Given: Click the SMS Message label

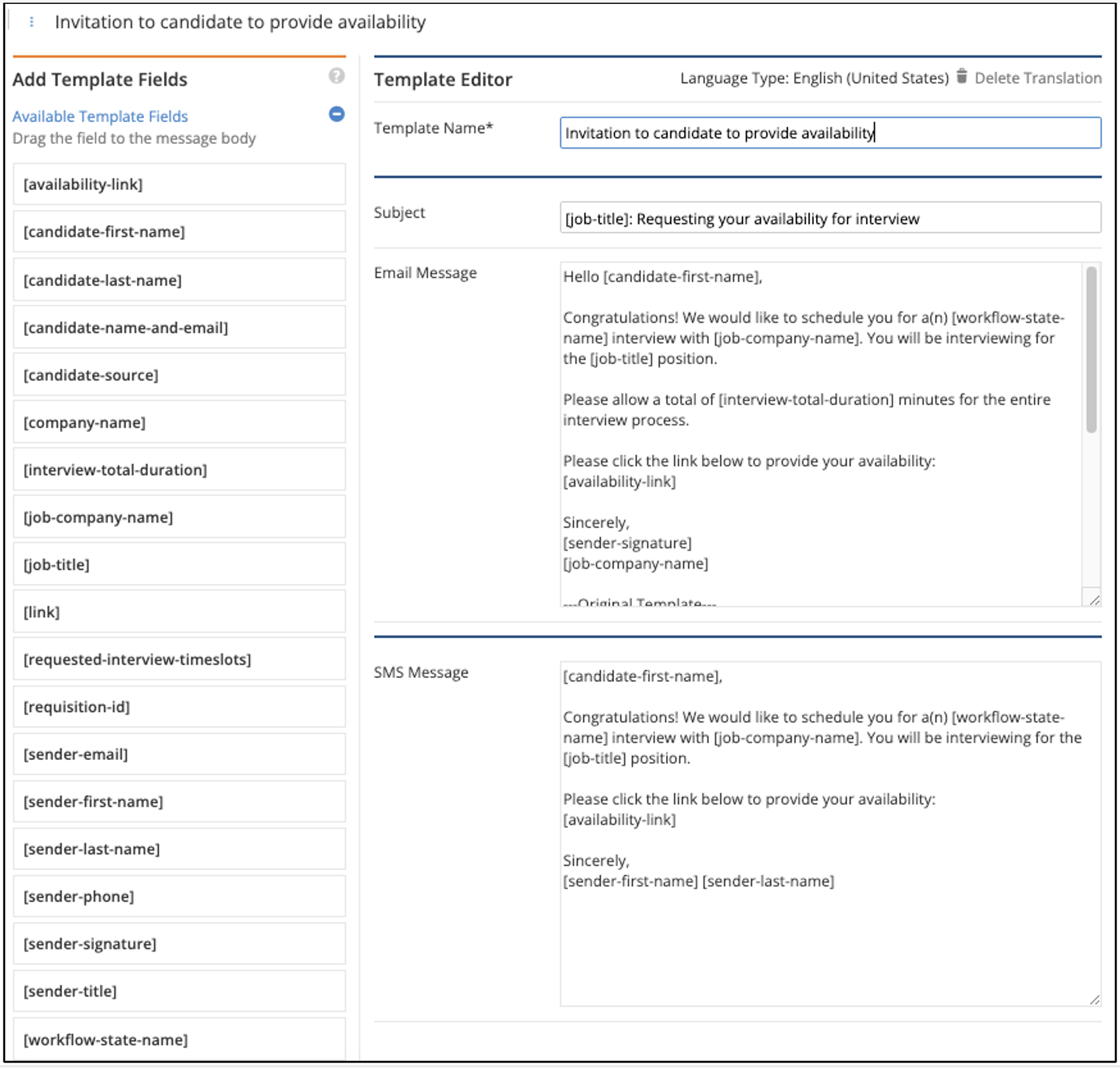Looking at the screenshot, I should (x=421, y=672).
